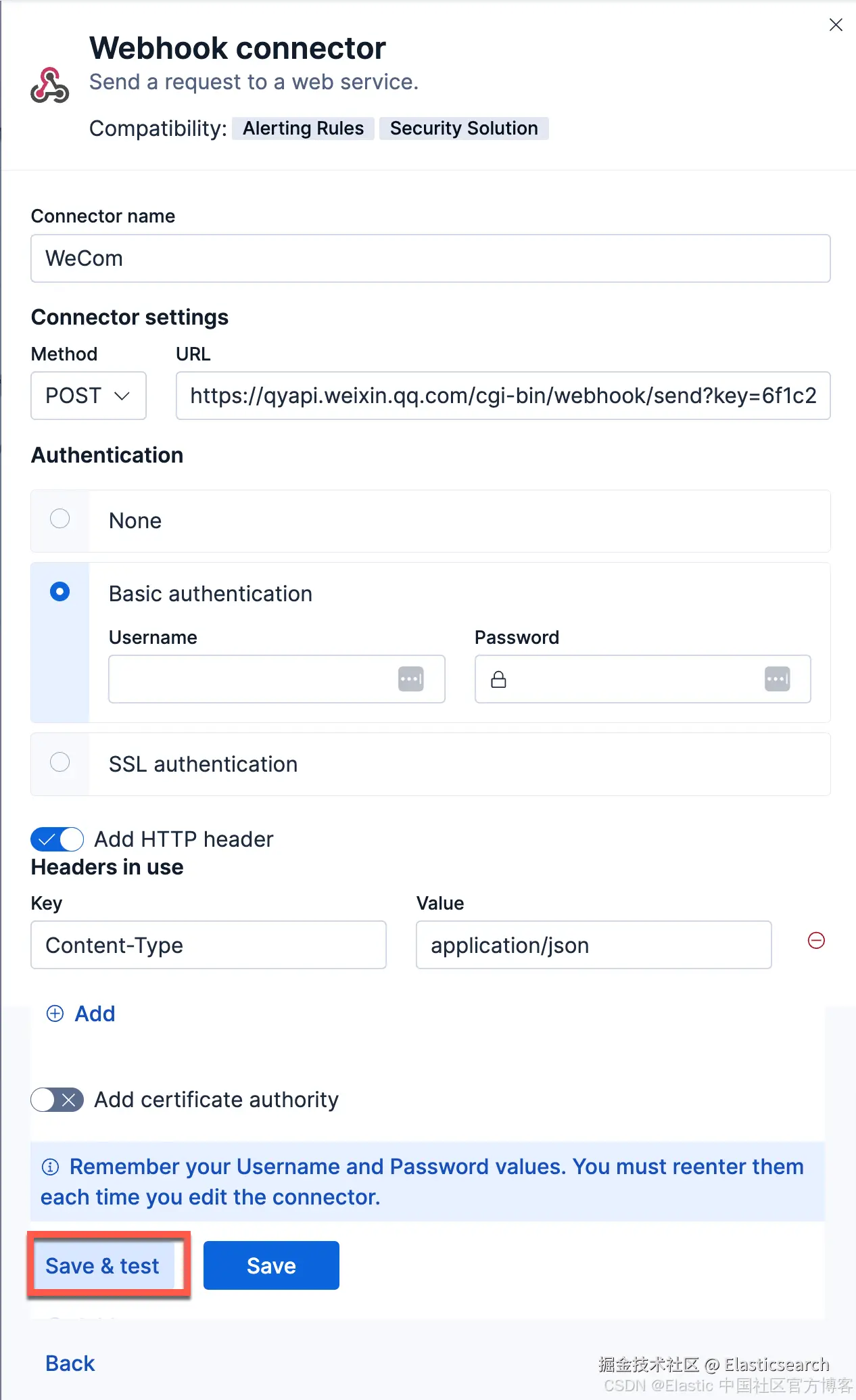Go Back to connector selection
856x1400 pixels.
70,1363
